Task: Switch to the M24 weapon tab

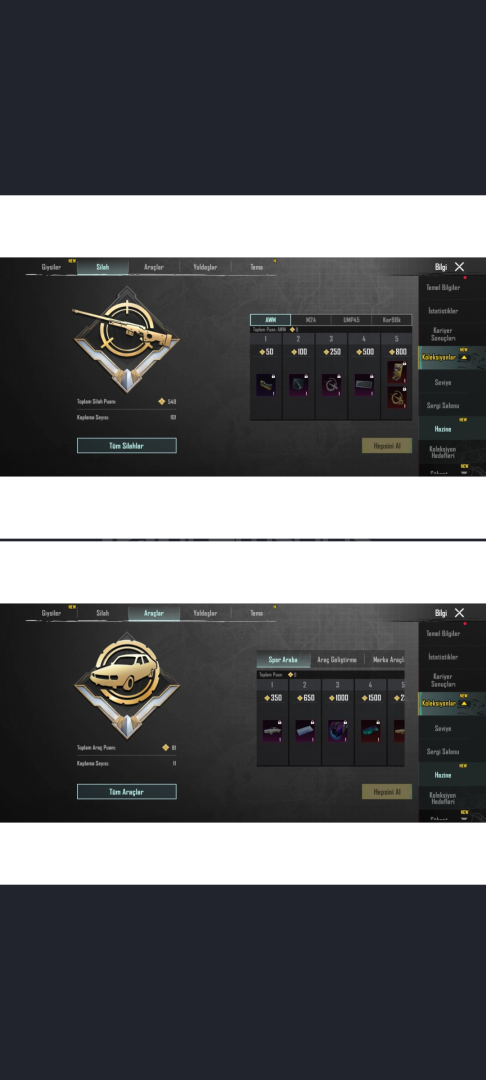Action: (x=311, y=320)
